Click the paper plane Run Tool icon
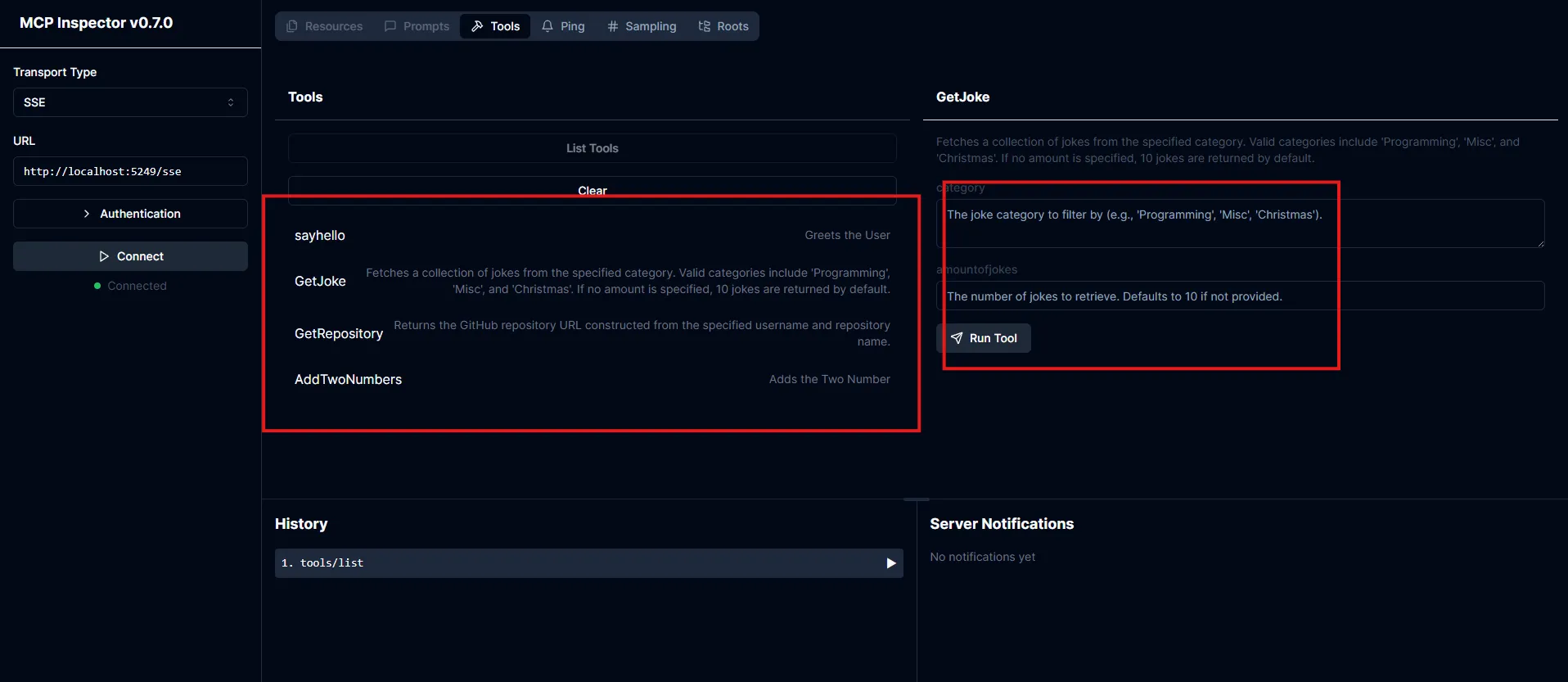This screenshot has height=682, width=1568. click(x=957, y=338)
